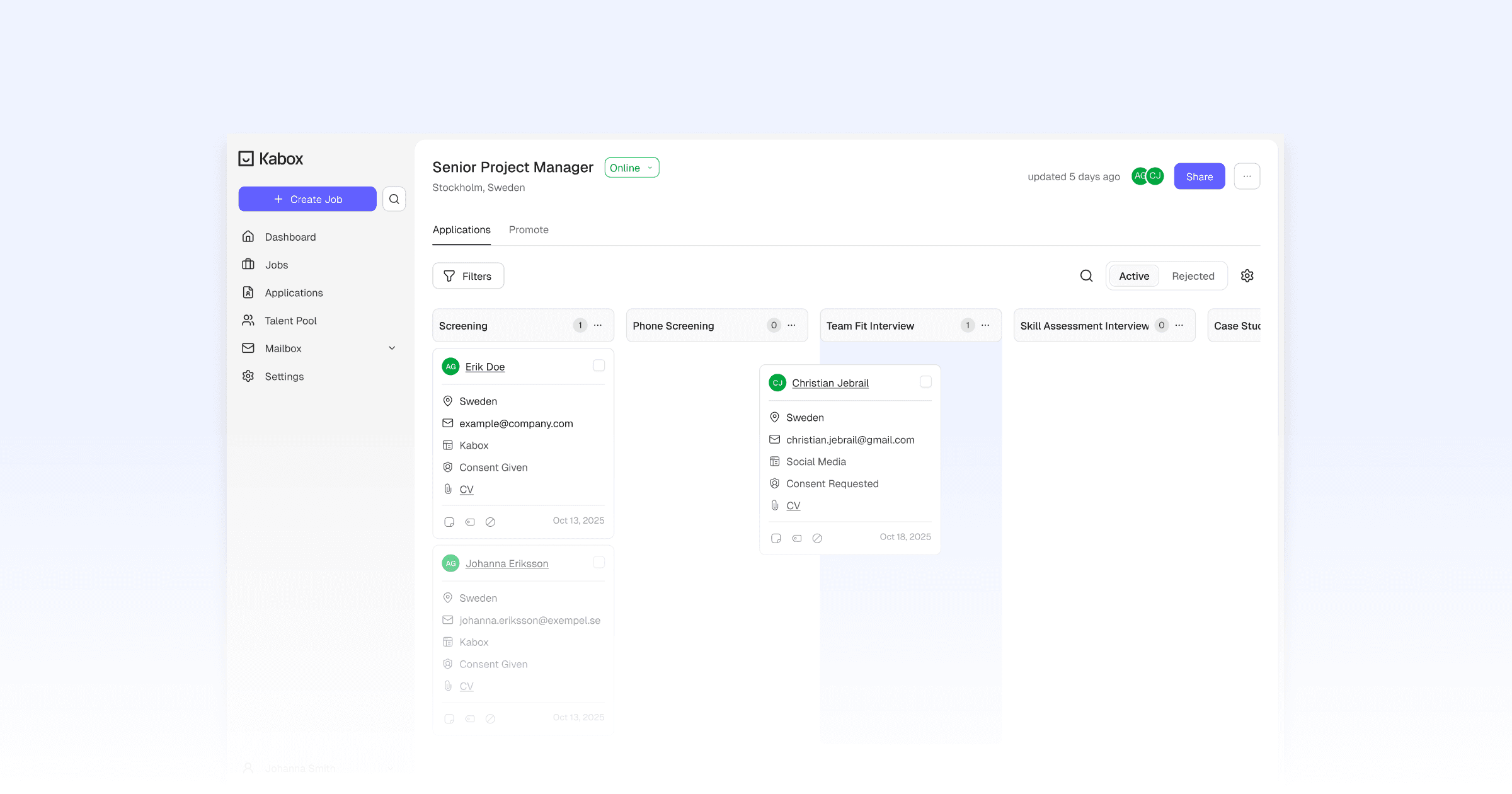The image size is (1512, 794).
Task: Click the note icon on Erik Doe's card
Action: pos(449,522)
